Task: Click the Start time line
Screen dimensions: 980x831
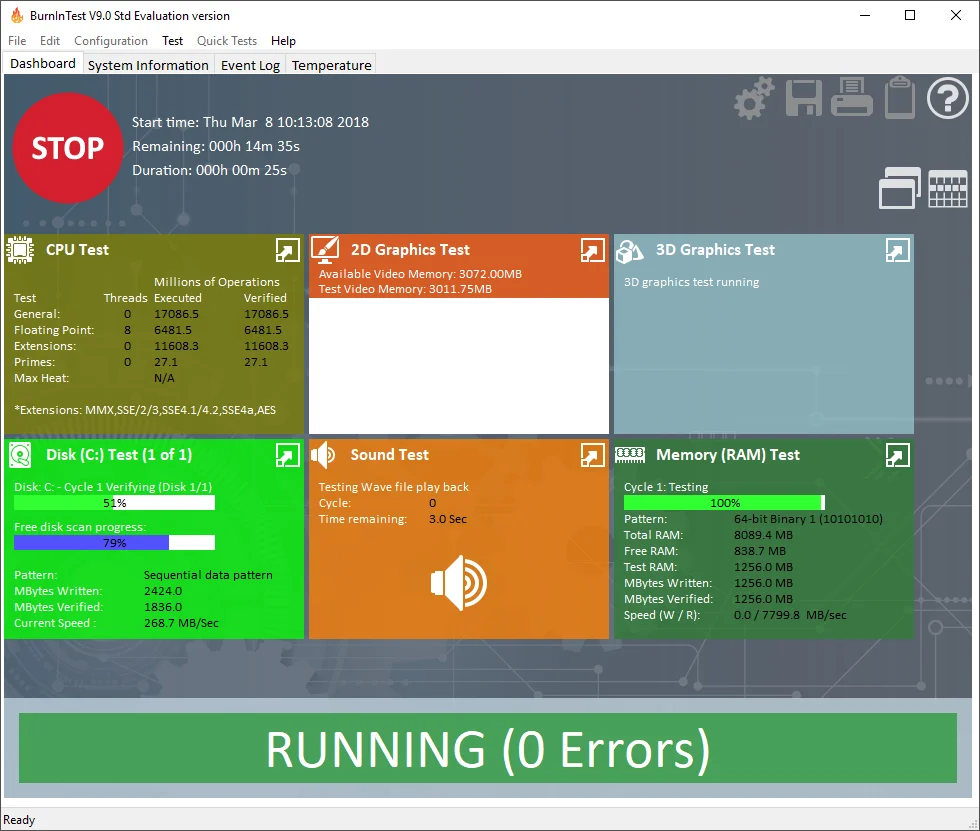Action: coord(250,122)
